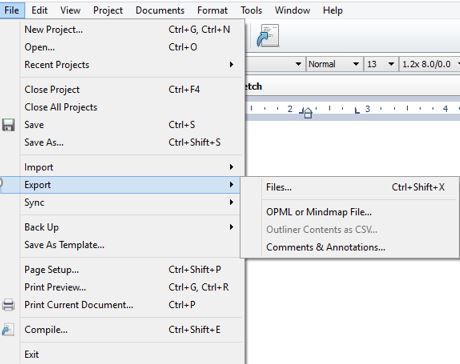The image size is (460, 364).
Task: Select Comments & Annotations... export option
Action: coord(350,247)
